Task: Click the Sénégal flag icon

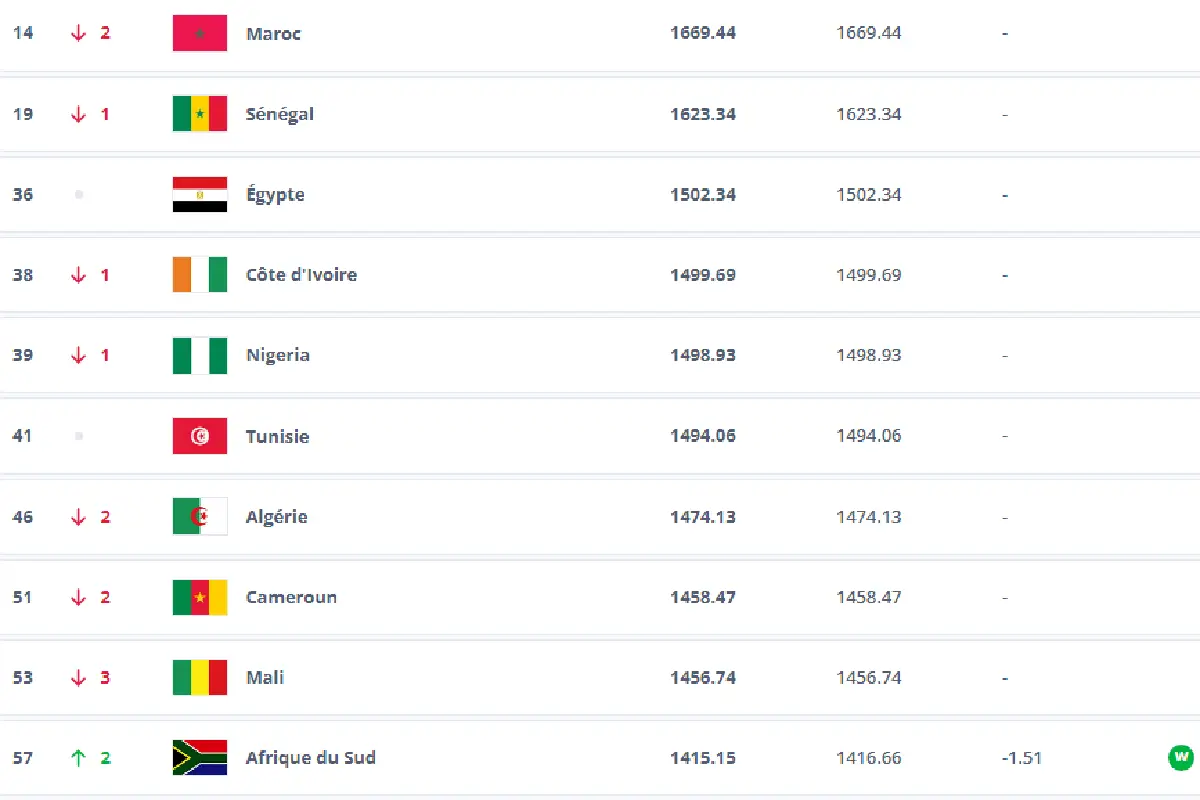Action: [x=200, y=114]
